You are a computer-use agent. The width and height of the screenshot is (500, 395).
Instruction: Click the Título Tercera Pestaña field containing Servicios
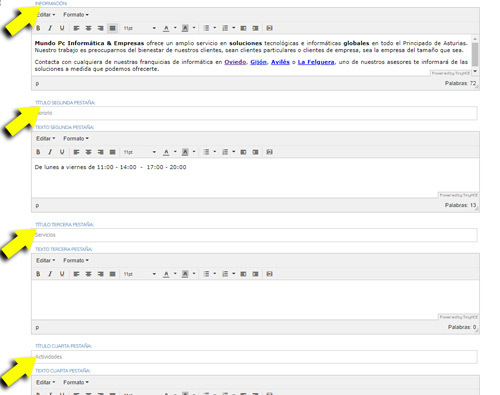click(256, 235)
